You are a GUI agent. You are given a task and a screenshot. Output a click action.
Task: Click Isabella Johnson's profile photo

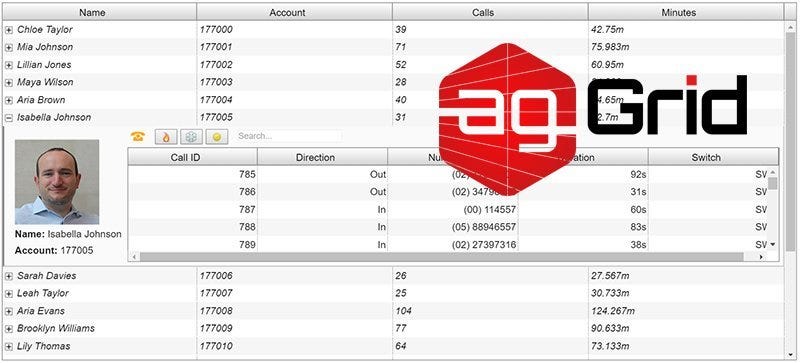click(57, 182)
